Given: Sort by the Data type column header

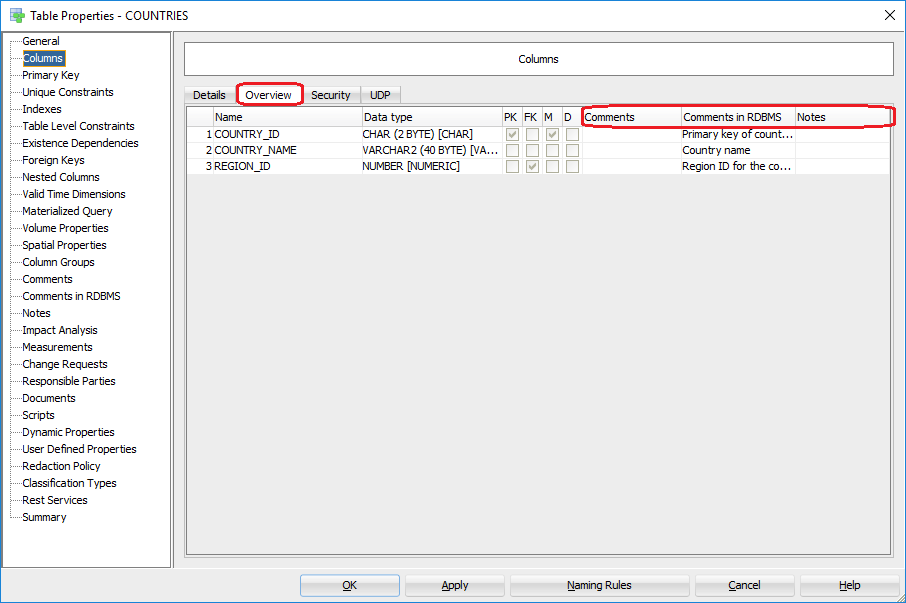Looking at the screenshot, I should coord(430,117).
